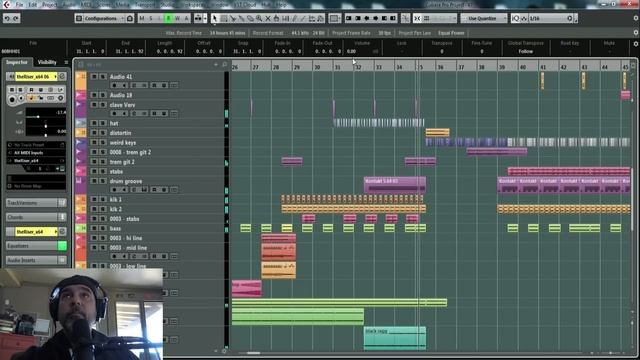Click the yellow thelfiser_x64 instrument header
640x360 pixels.
pyautogui.click(x=36, y=231)
